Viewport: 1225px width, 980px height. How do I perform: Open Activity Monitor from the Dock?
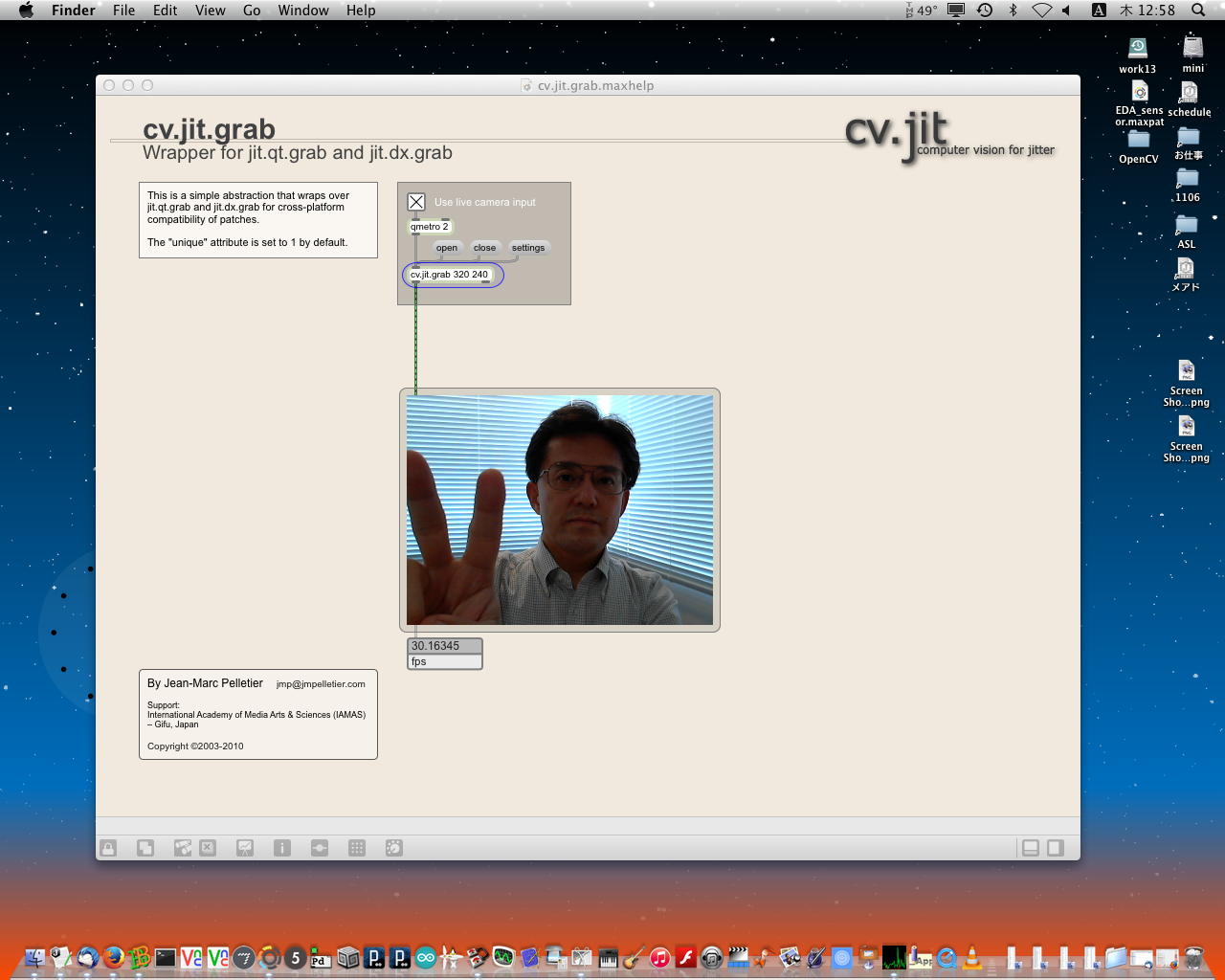894,956
